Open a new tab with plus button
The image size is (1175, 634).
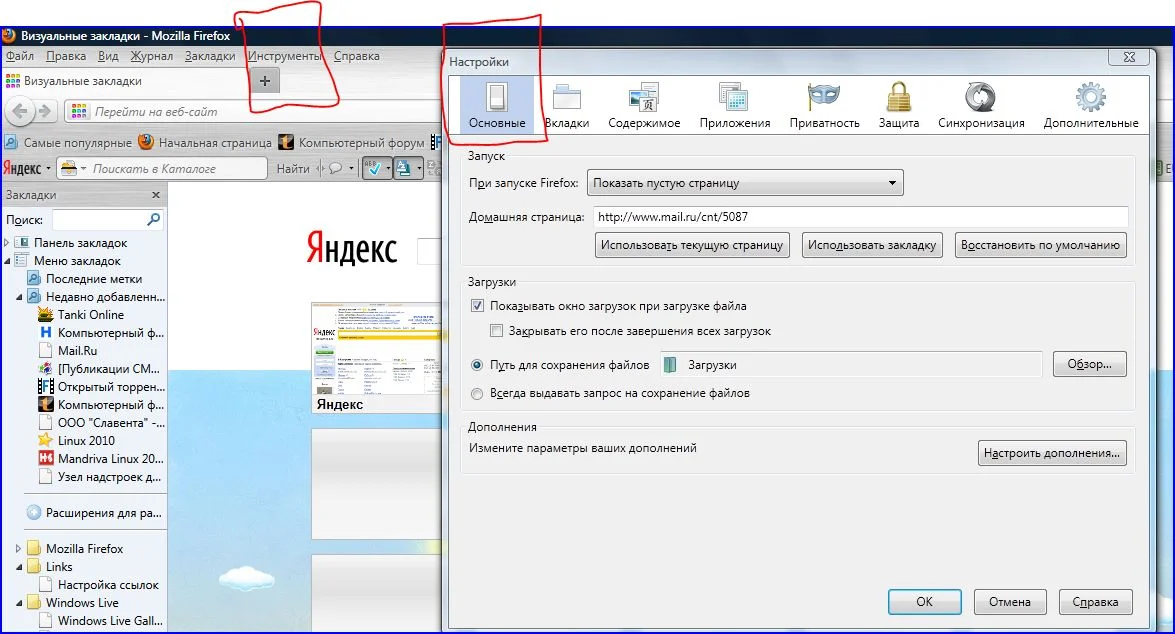click(265, 81)
